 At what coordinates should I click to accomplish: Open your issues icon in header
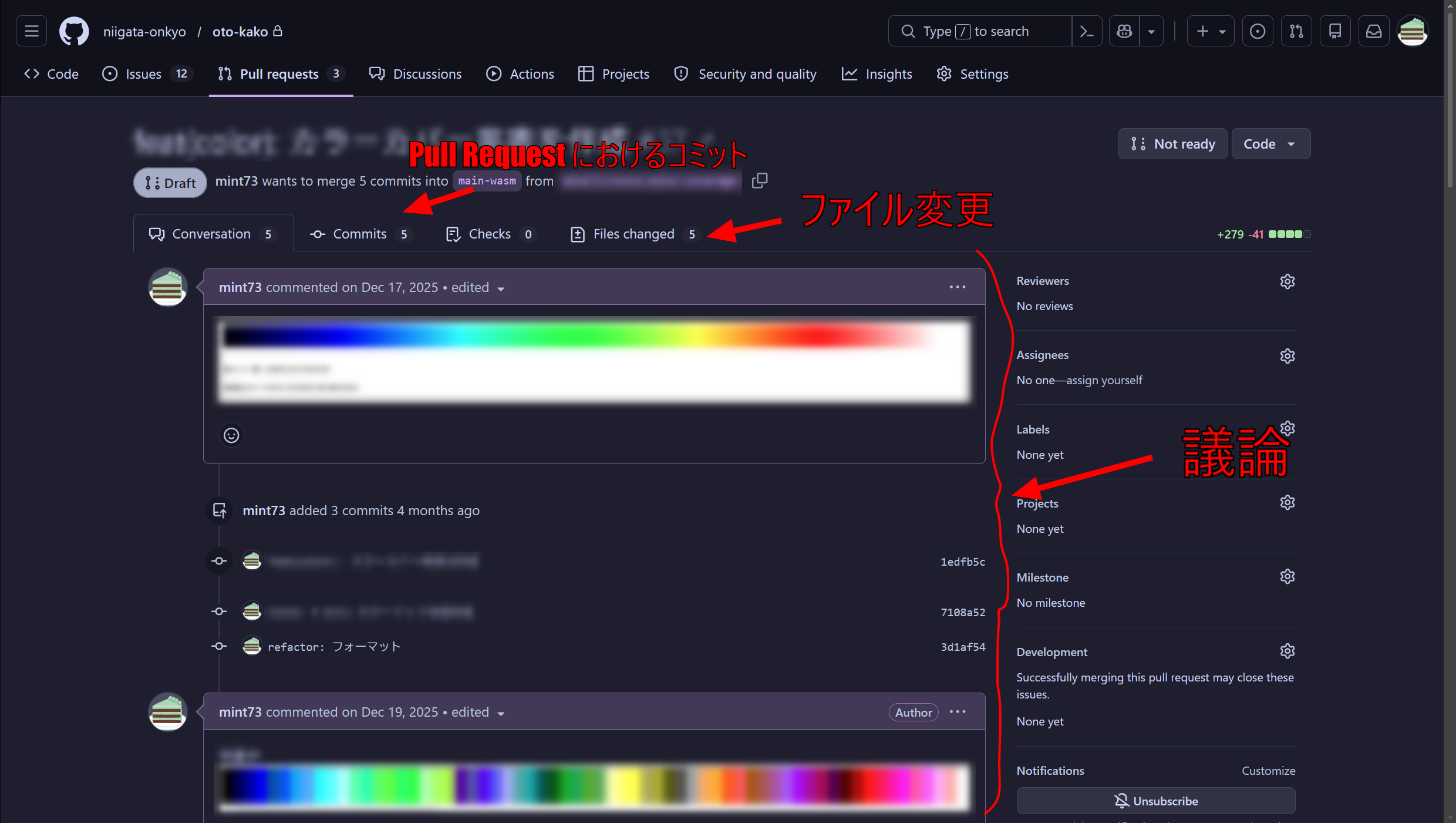[1258, 31]
